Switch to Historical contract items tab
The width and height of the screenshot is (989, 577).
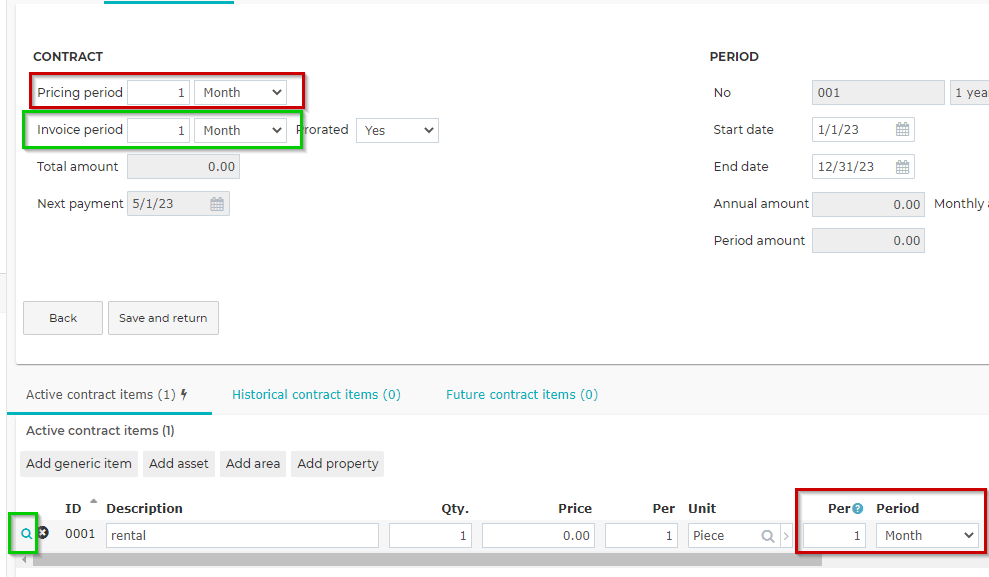coord(316,395)
